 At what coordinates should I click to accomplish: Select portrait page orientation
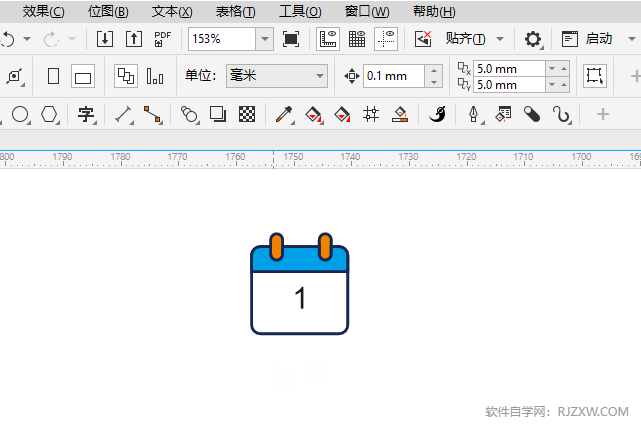click(54, 76)
